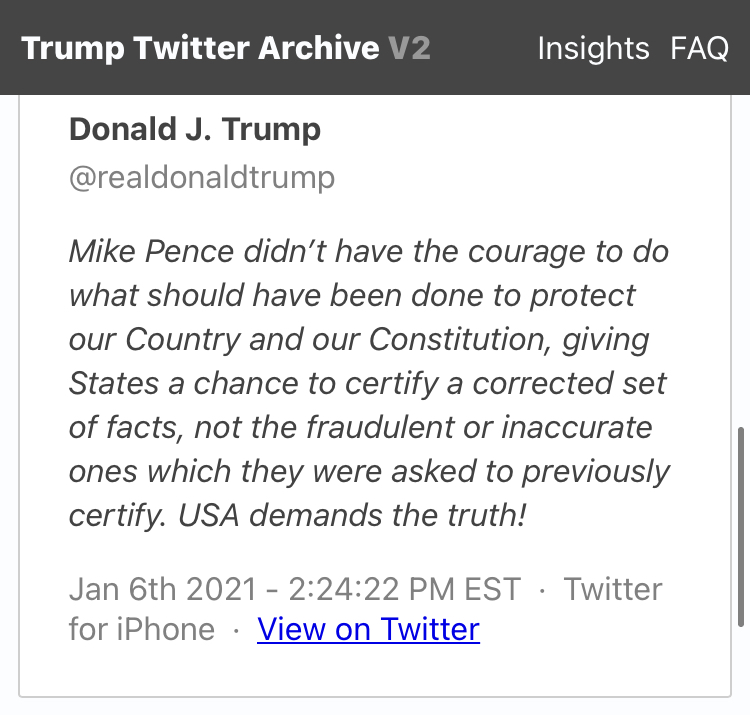Click the V2 version label in header
750x715 pixels.
[x=409, y=48]
